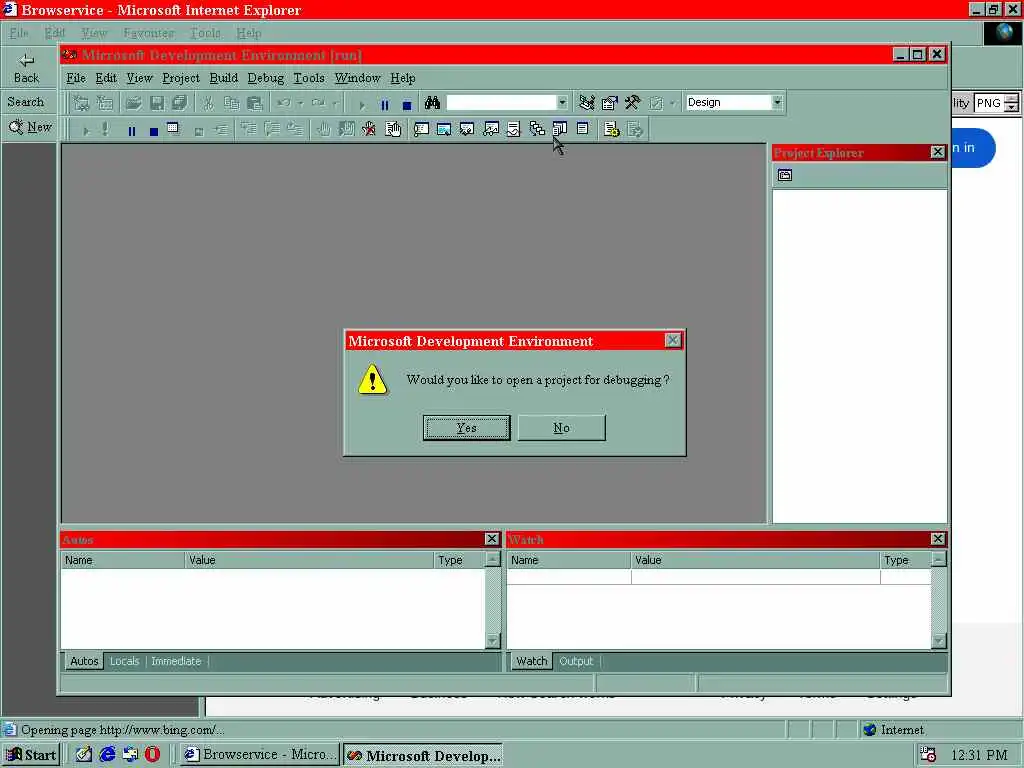1024x768 pixels.
Task: Expand the Design mode dropdown arrow
Action: coord(777,102)
